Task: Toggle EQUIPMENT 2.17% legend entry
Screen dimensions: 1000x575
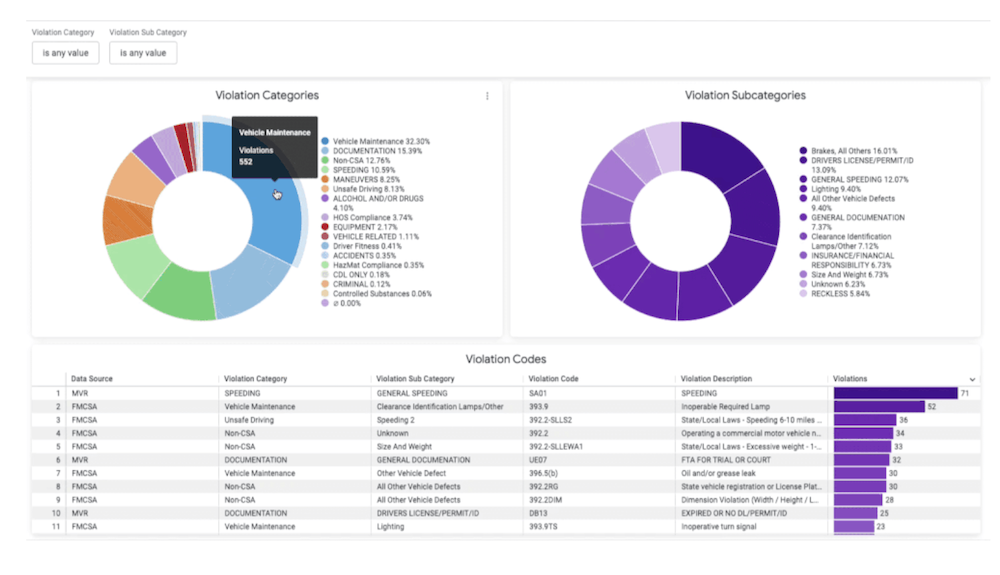Action: [x=360, y=227]
